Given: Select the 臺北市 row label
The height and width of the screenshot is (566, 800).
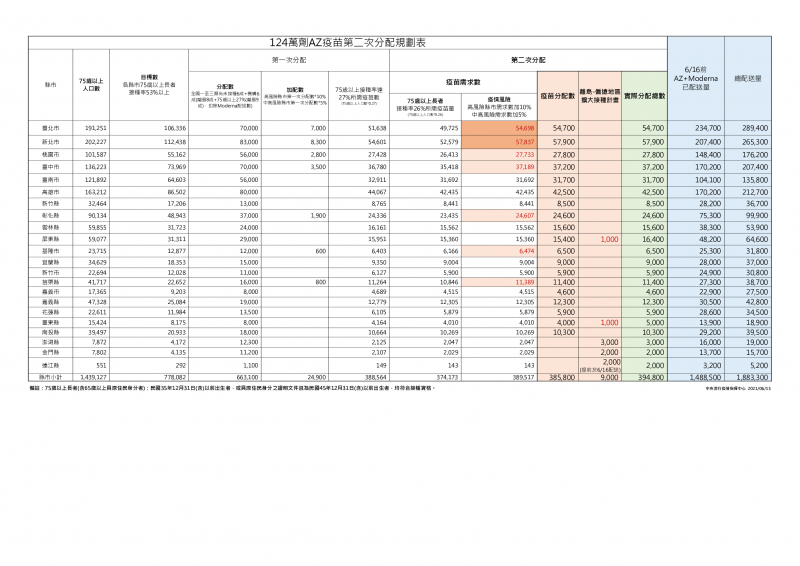Looking at the screenshot, I should [x=50, y=128].
